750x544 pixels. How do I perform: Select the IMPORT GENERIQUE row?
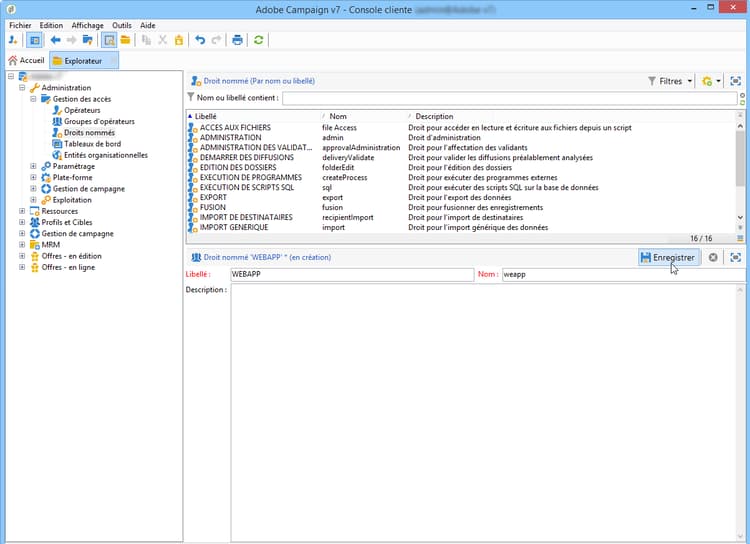pos(461,227)
